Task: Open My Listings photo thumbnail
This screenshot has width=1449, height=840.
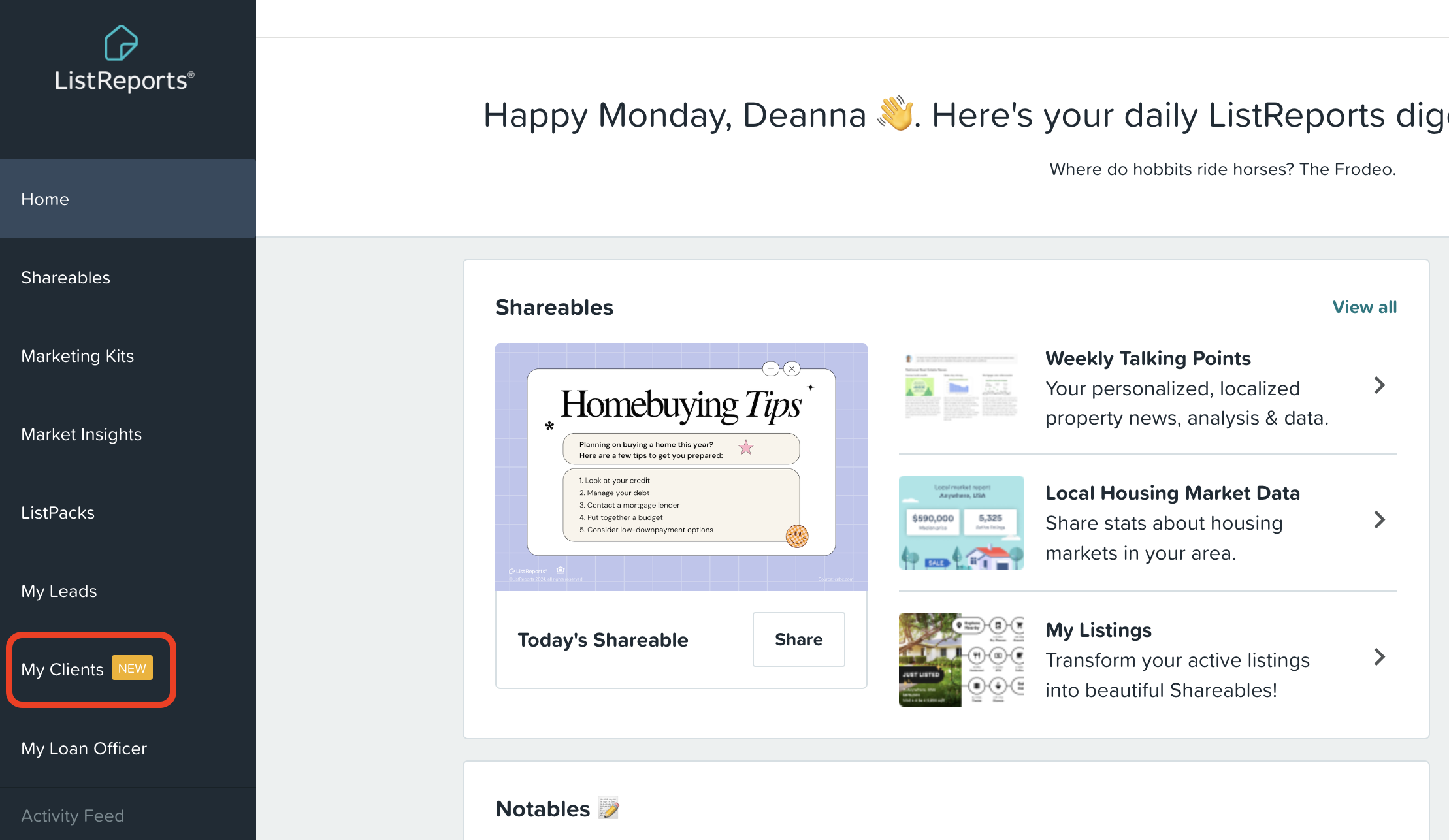Action: (961, 659)
